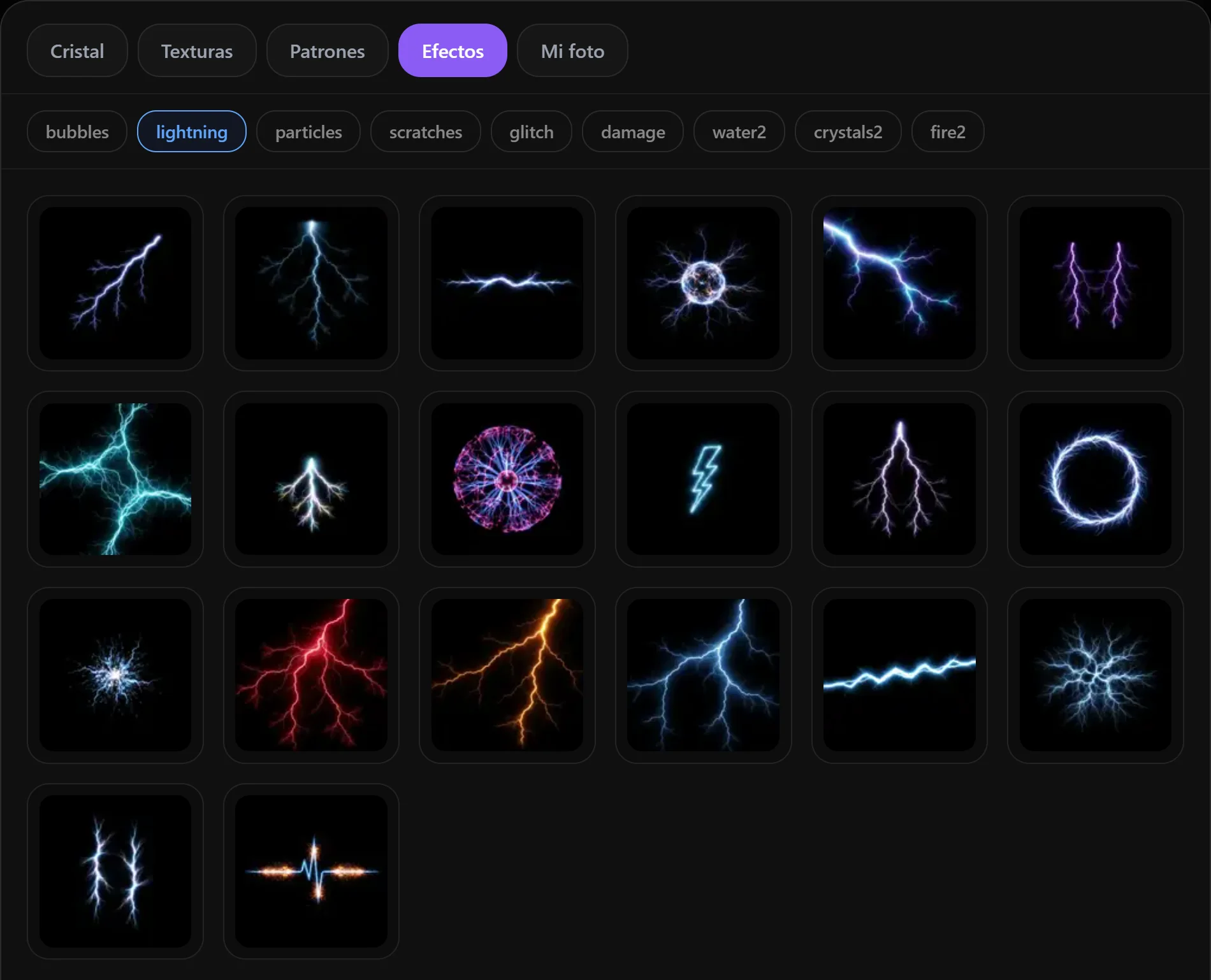This screenshot has height=980, width=1211.
Task: Pick the bright blue-cyan diagonal bolt thumbnail
Action: click(899, 283)
